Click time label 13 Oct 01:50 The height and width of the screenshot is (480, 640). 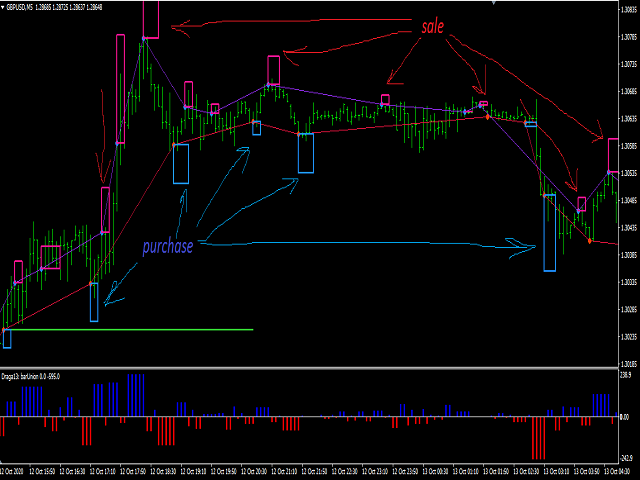tap(495, 471)
